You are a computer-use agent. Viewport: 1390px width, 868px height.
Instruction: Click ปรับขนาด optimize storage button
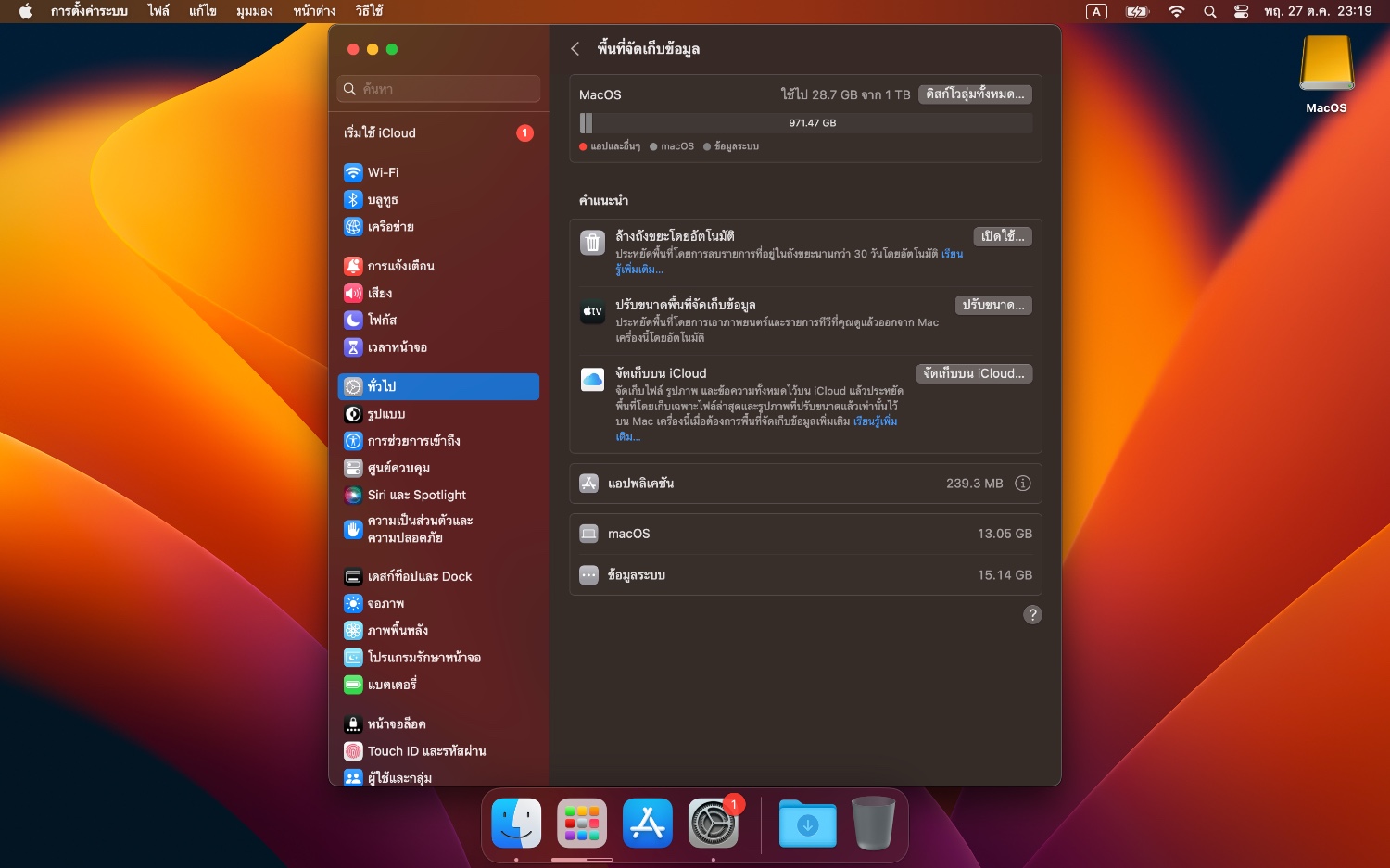click(993, 305)
